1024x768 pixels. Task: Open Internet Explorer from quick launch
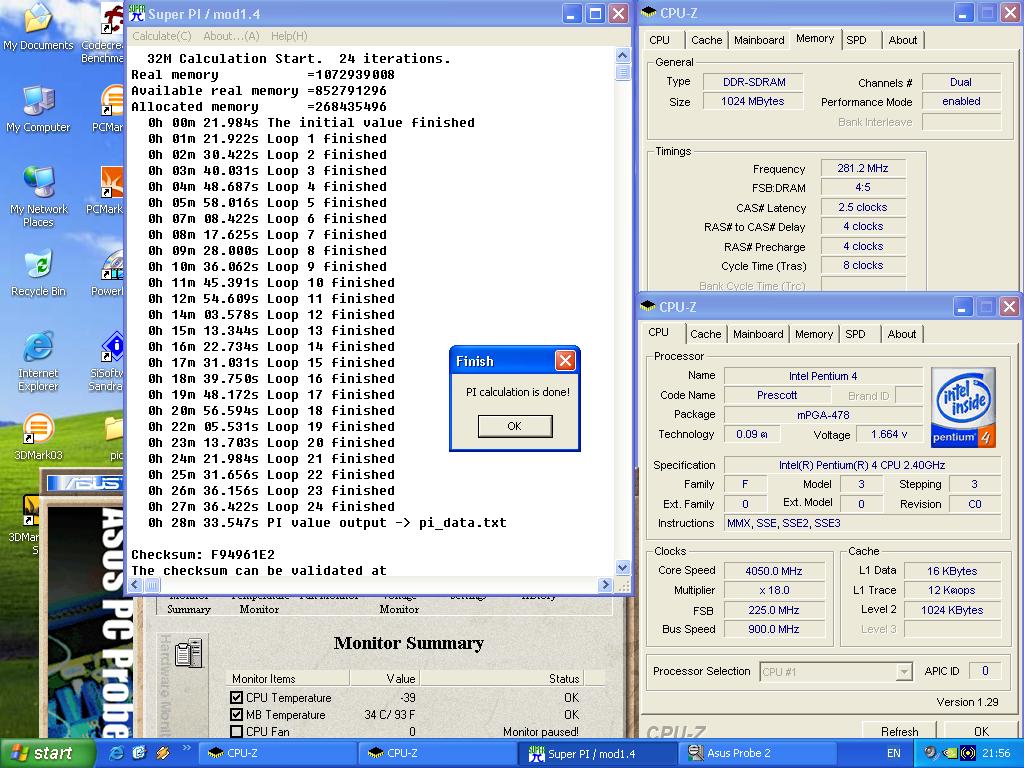pyautogui.click(x=116, y=753)
